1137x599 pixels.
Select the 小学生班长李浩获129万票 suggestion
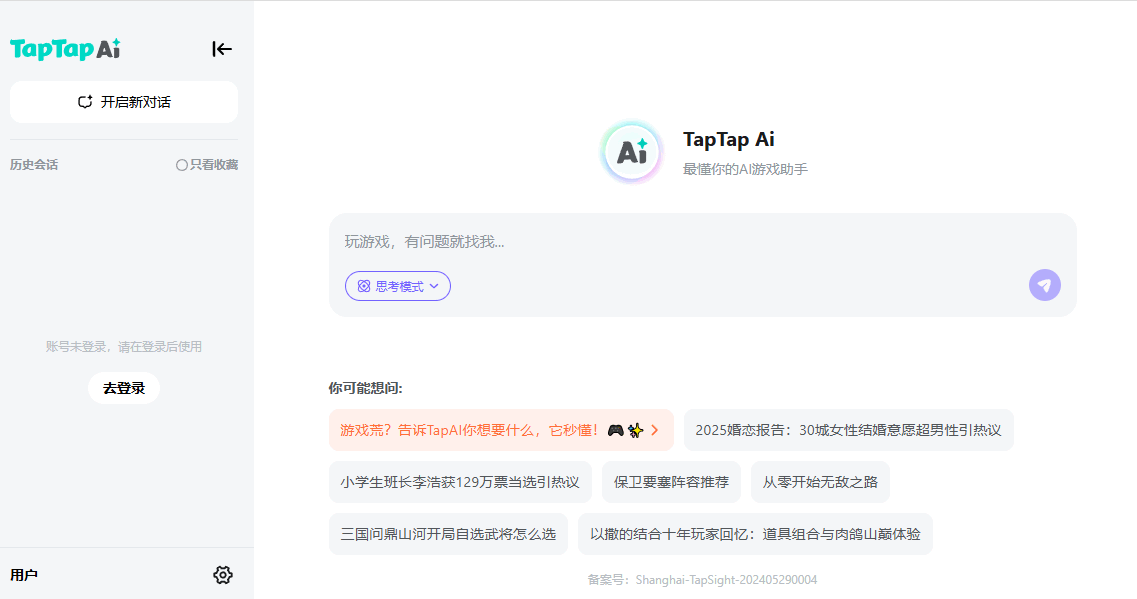460,482
